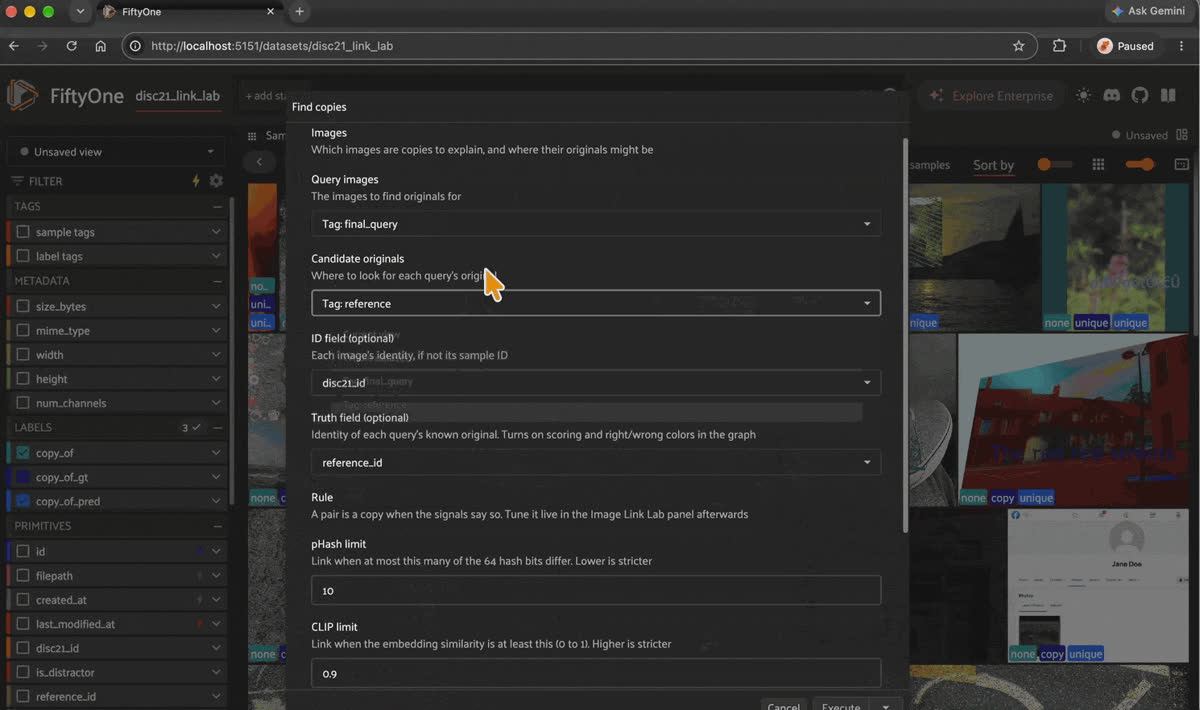This screenshot has height=710, width=1200.
Task: Click the Explore Enterprise button
Action: coord(991,96)
